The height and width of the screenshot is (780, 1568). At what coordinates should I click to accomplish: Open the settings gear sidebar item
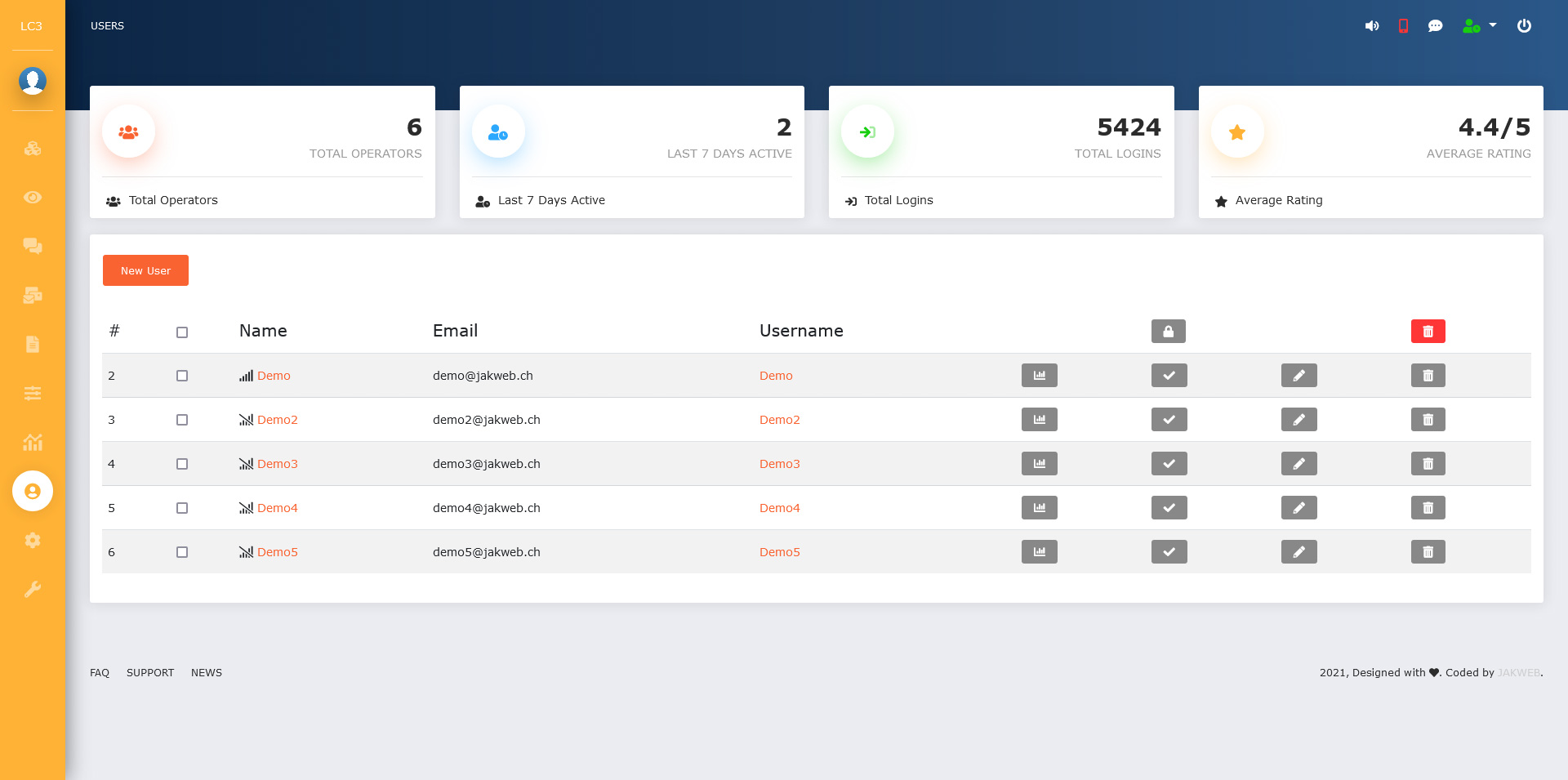point(33,541)
